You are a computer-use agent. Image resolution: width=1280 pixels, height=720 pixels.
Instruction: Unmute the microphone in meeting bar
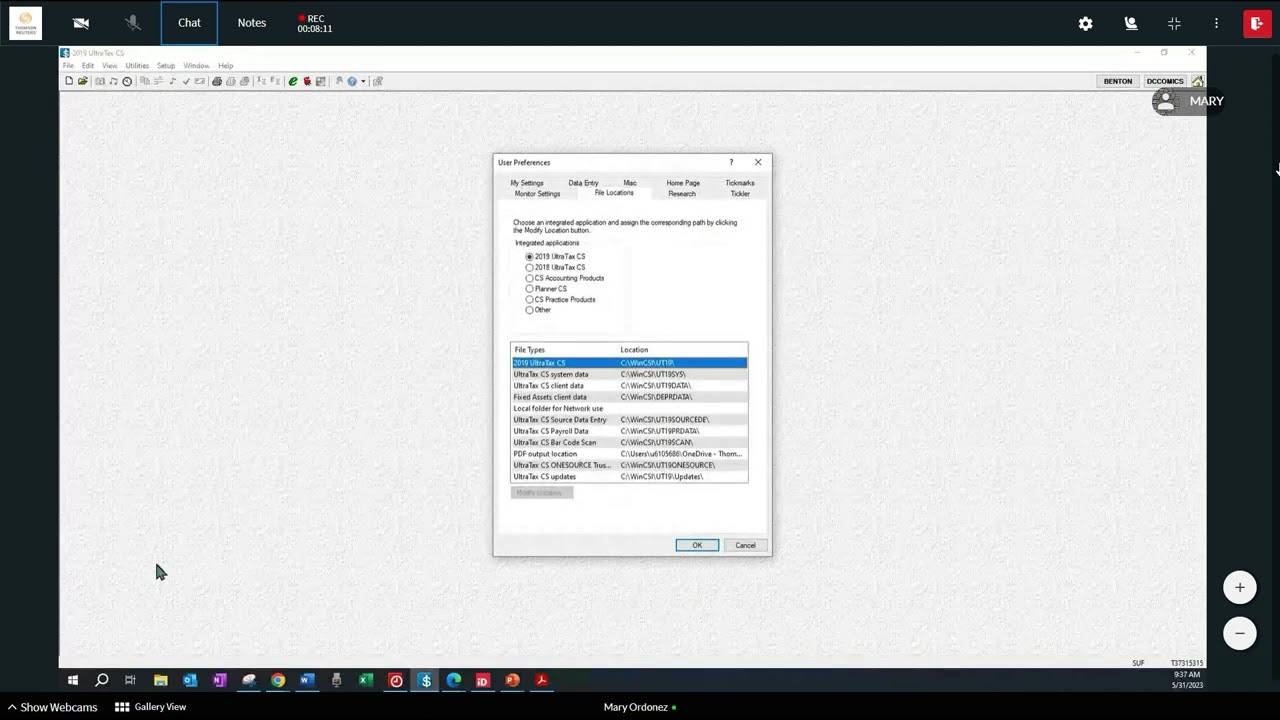pyautogui.click(x=134, y=23)
